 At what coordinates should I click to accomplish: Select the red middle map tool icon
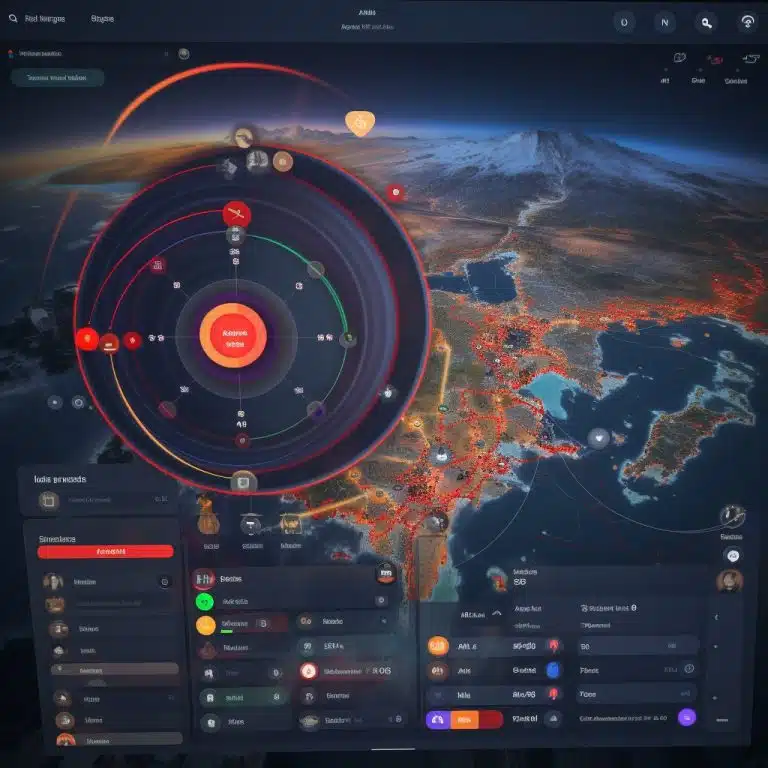click(x=715, y=60)
